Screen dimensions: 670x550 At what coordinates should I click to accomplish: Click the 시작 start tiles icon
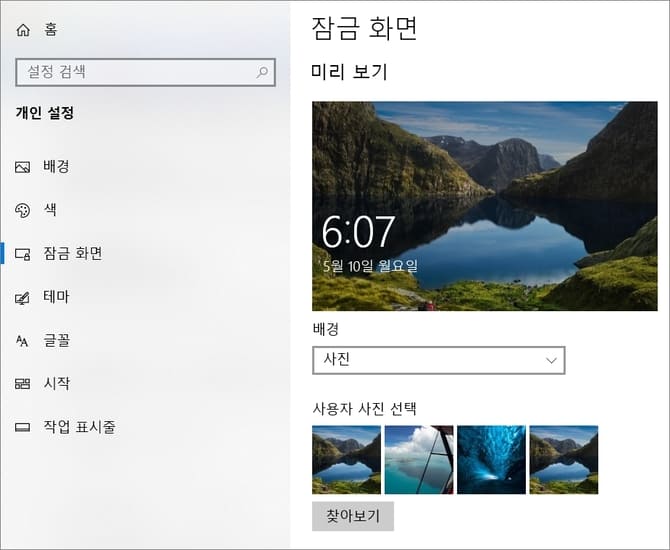pos(23,384)
